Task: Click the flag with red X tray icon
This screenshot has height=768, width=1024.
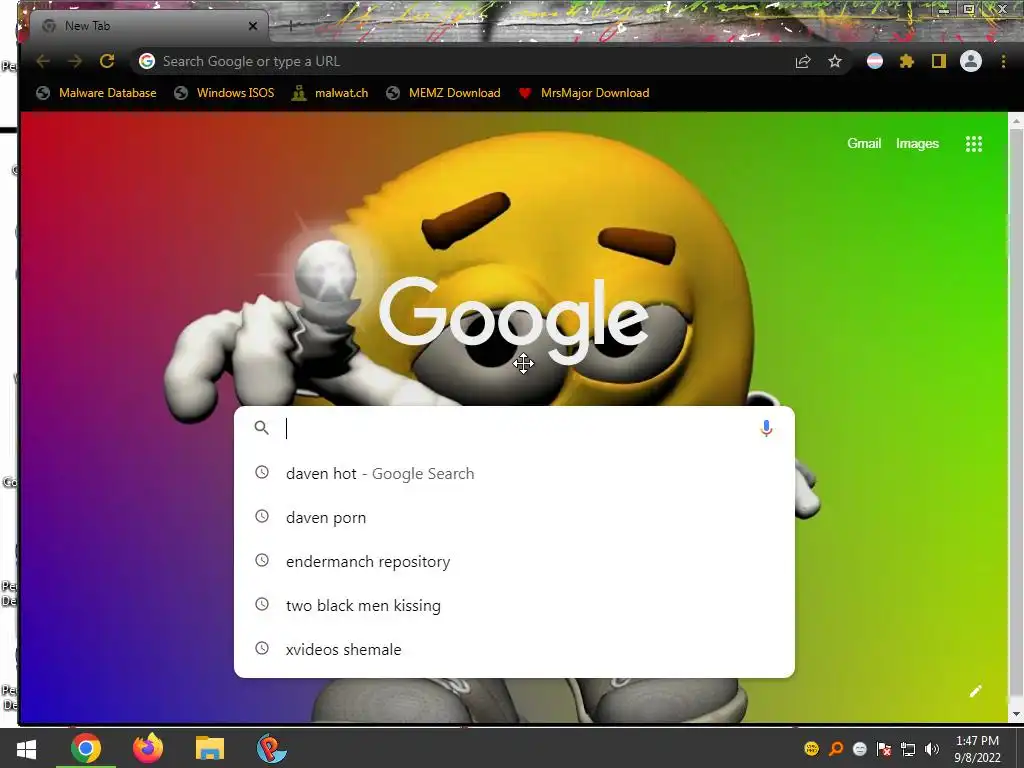Action: pos(884,749)
